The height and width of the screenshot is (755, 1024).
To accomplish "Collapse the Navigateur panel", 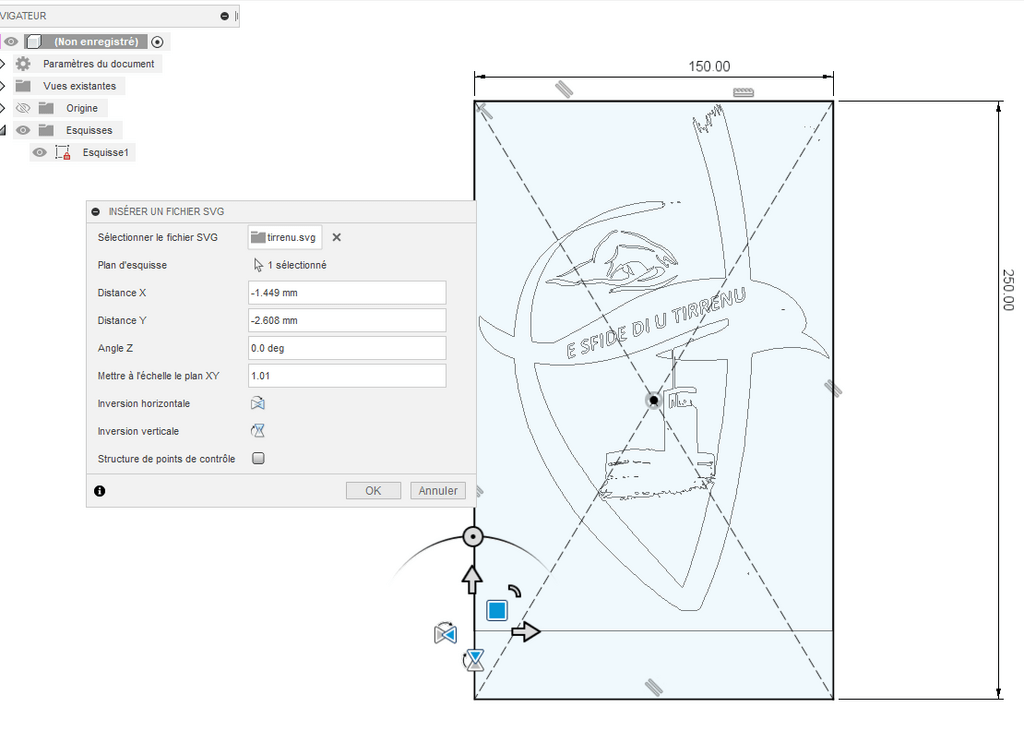I will pos(225,16).
